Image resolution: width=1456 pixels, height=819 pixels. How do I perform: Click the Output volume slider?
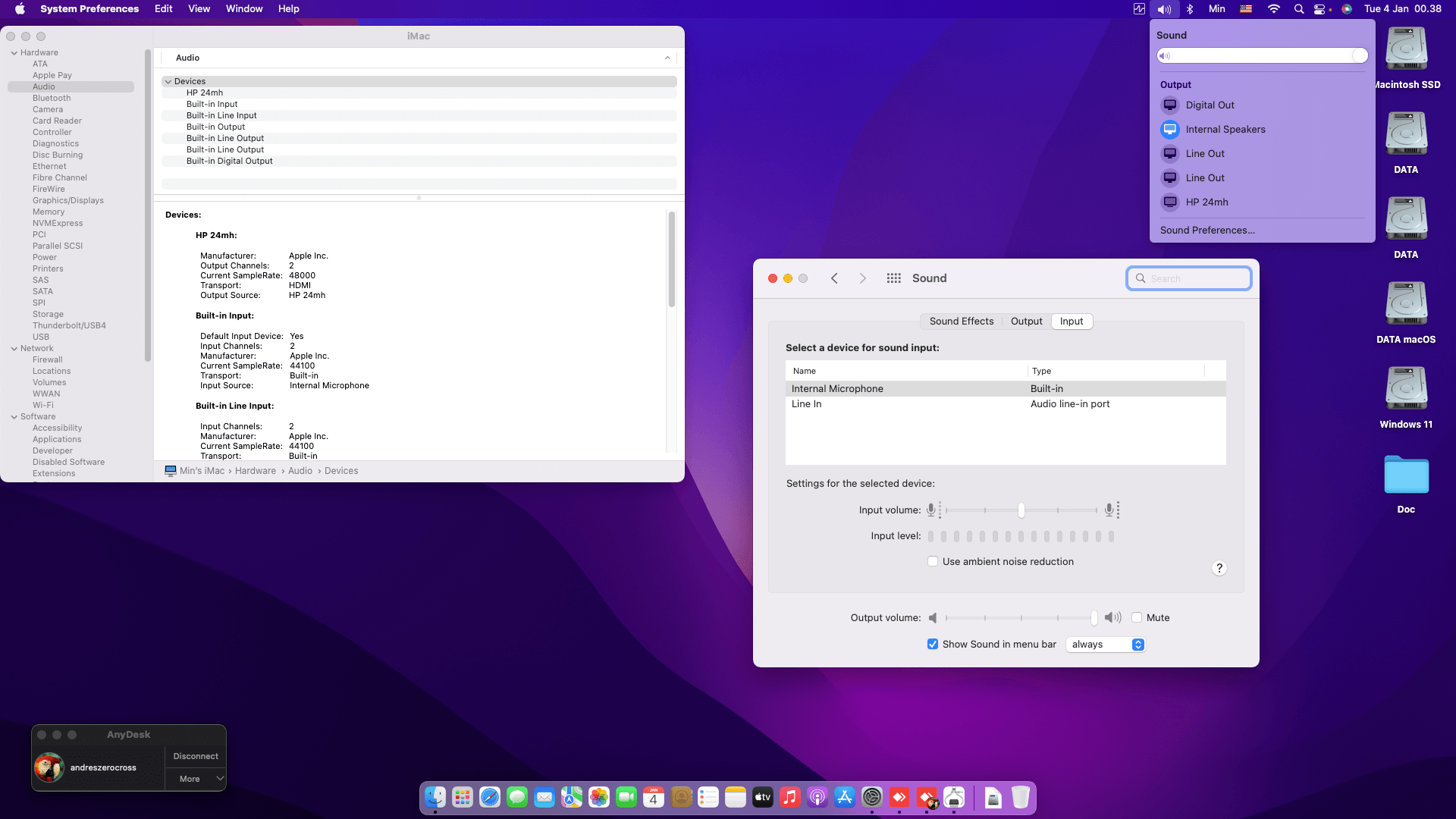tap(1021, 618)
